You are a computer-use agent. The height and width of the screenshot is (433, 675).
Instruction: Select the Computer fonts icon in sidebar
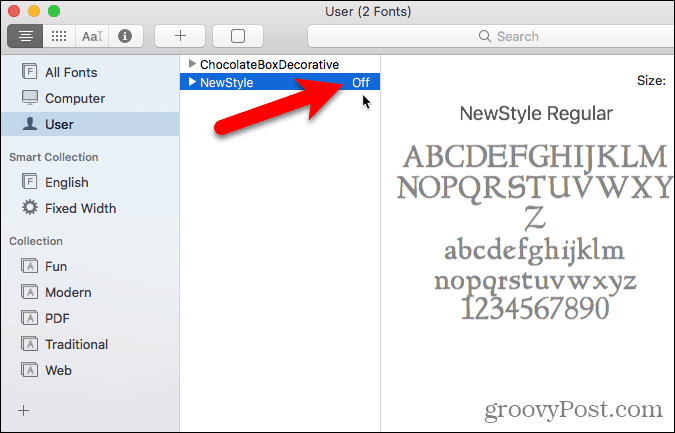click(x=30, y=98)
